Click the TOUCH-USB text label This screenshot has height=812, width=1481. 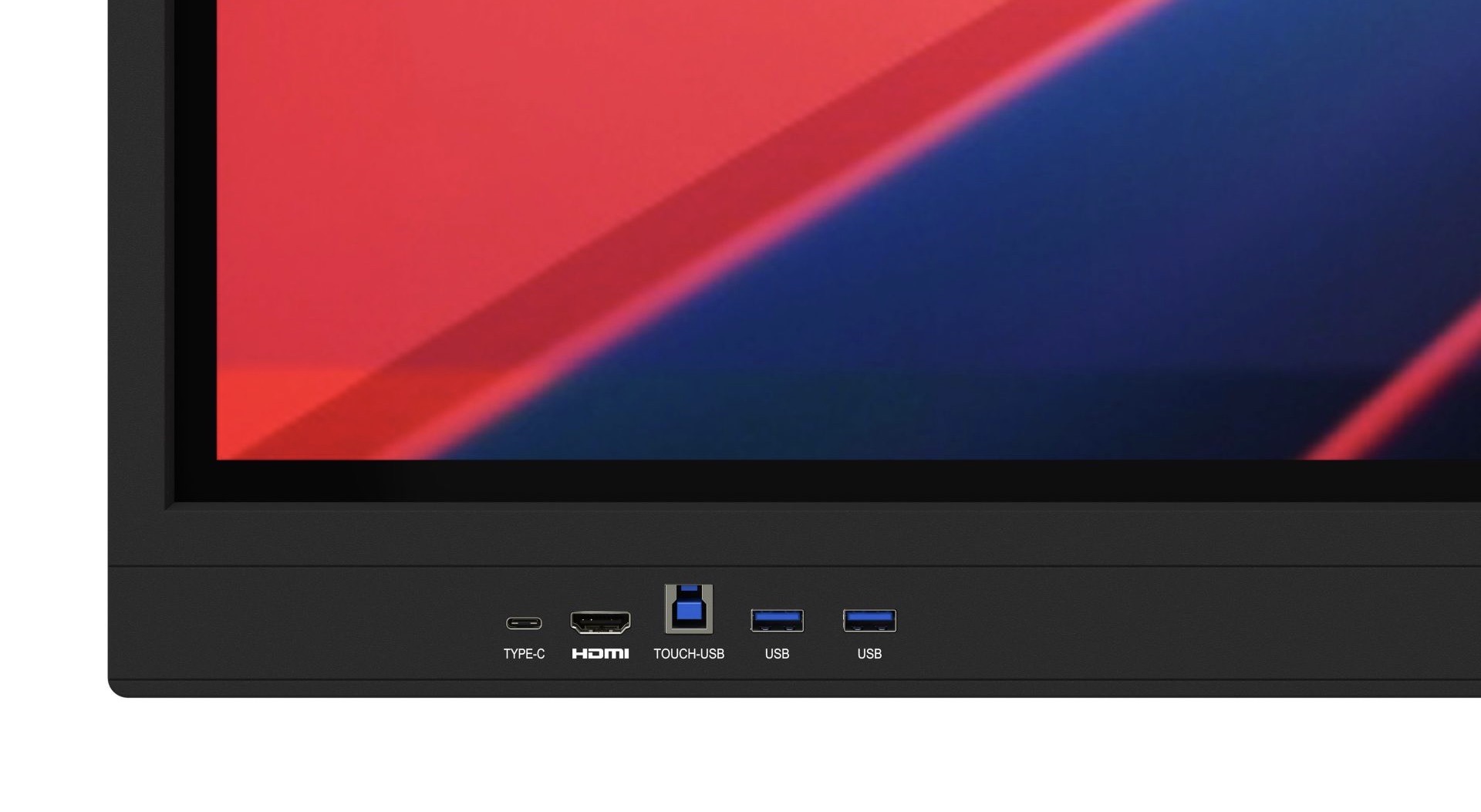(689, 654)
